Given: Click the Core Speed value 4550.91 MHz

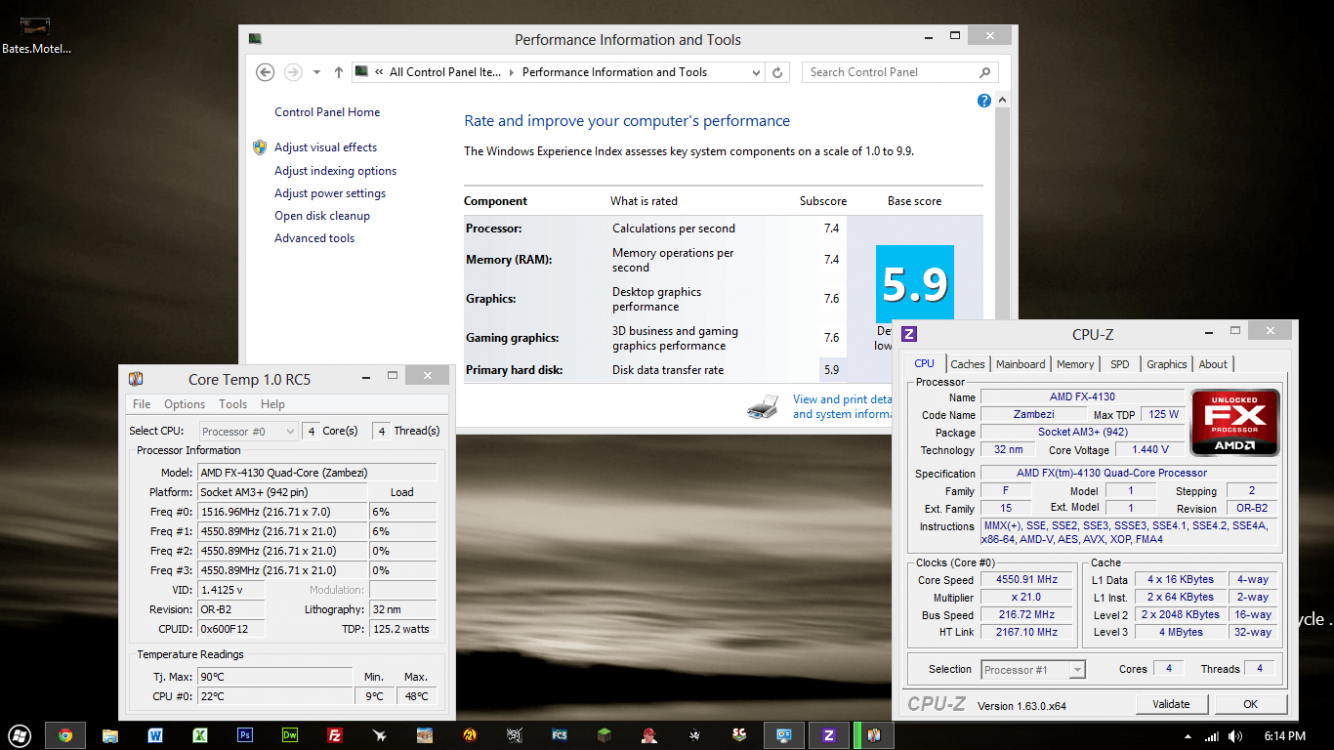Looking at the screenshot, I should (x=1027, y=580).
